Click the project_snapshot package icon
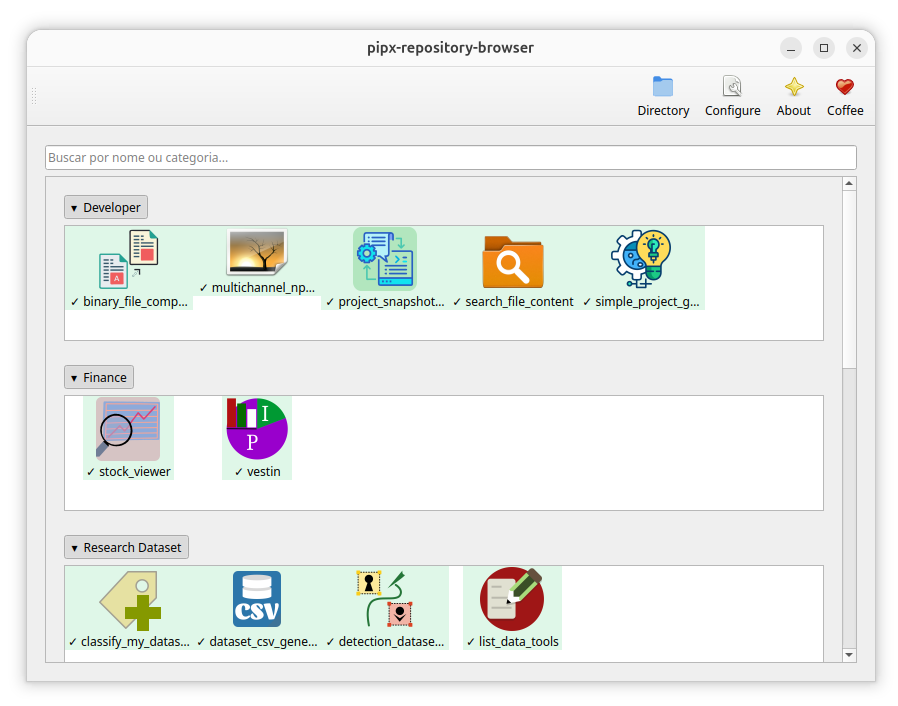 click(385, 259)
